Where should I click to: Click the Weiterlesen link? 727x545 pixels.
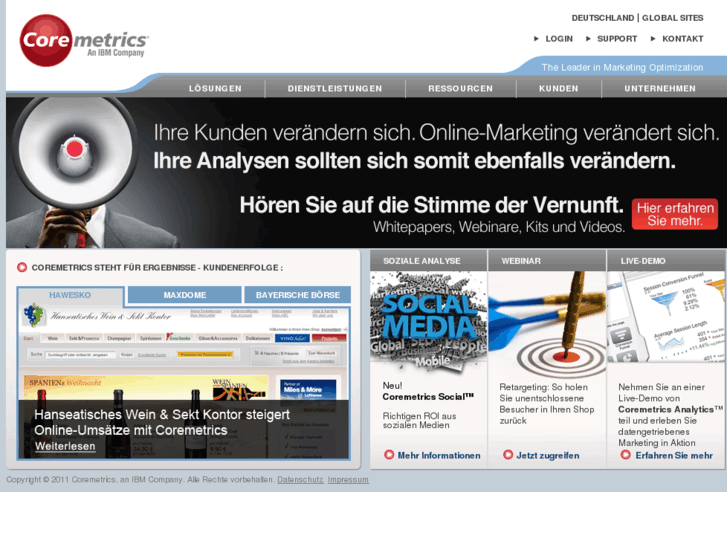click(x=65, y=446)
